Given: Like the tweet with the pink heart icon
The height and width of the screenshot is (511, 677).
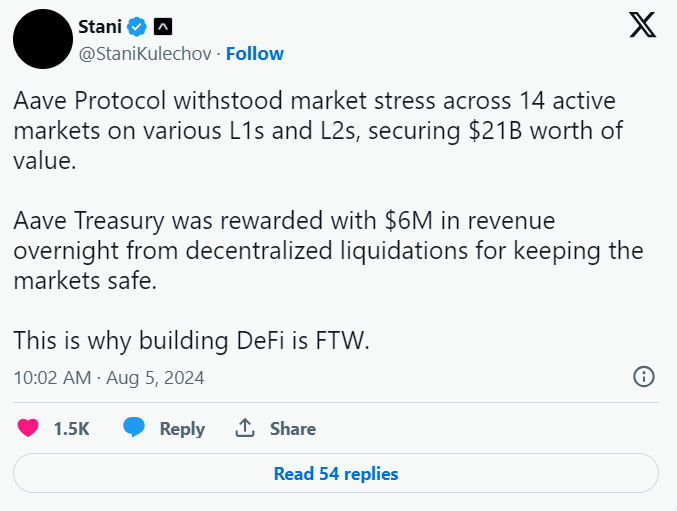Looking at the screenshot, I should click(x=28, y=428).
